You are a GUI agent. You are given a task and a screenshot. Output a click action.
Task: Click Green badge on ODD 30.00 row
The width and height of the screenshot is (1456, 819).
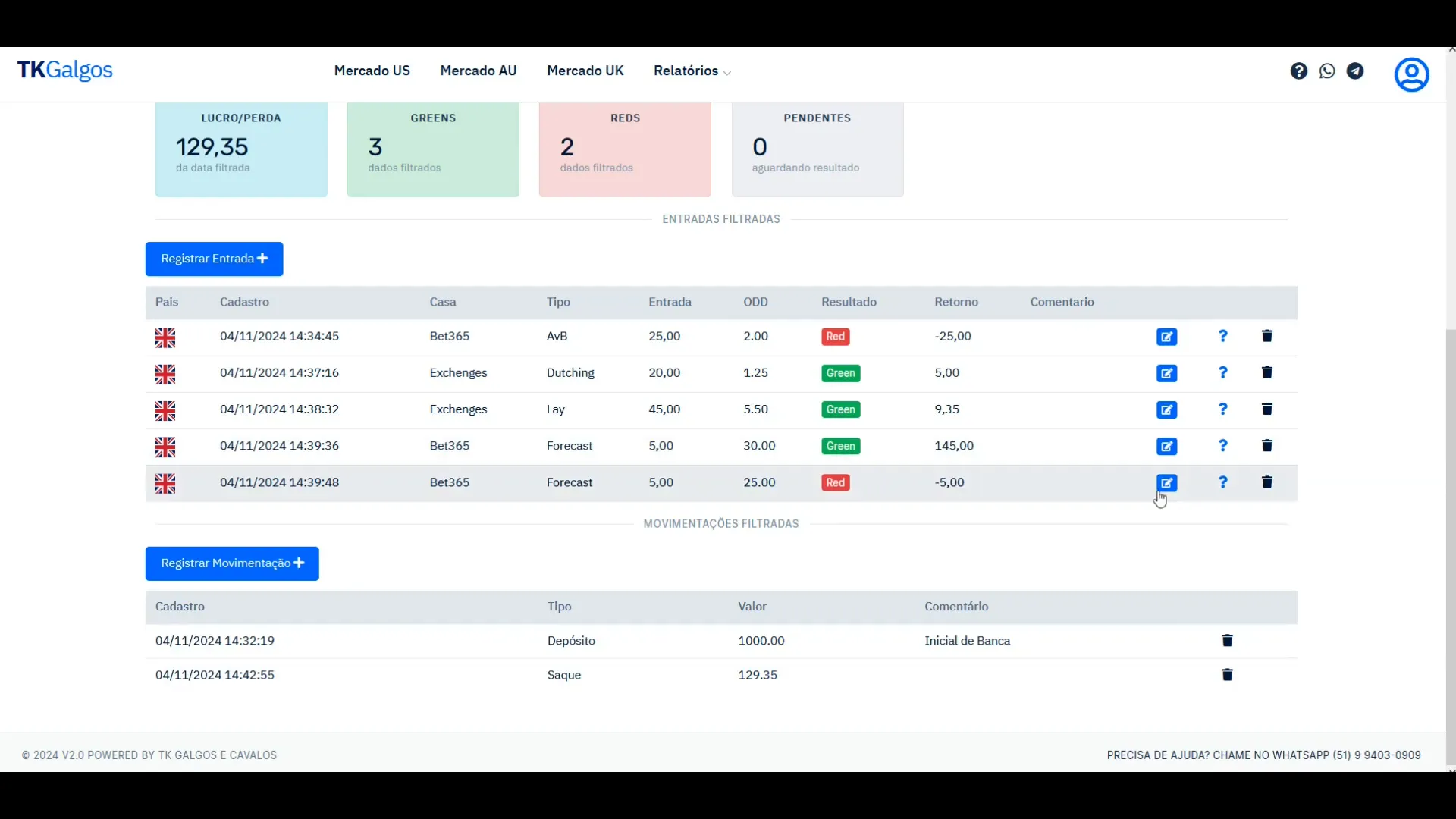[840, 446]
